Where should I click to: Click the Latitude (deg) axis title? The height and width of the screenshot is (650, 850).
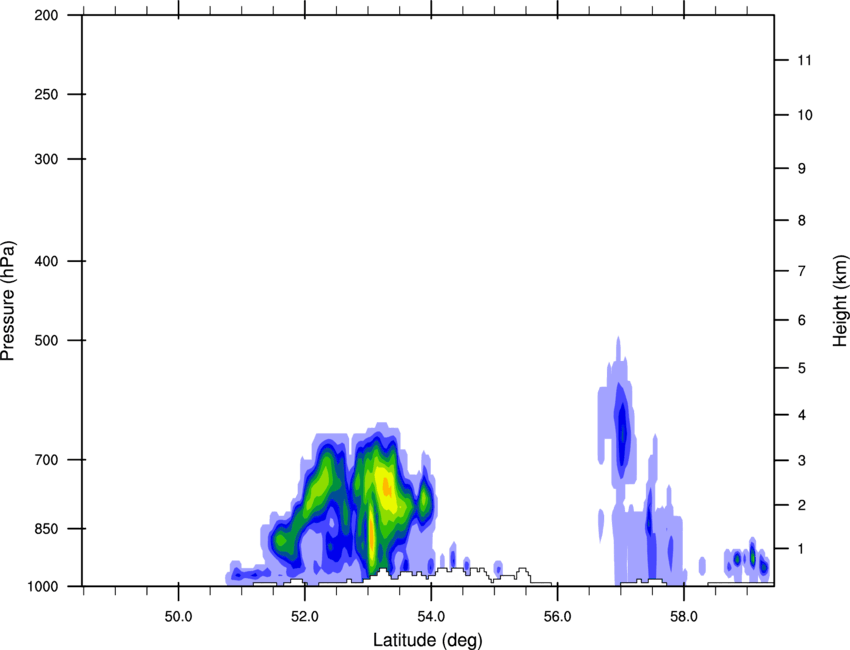[427, 640]
